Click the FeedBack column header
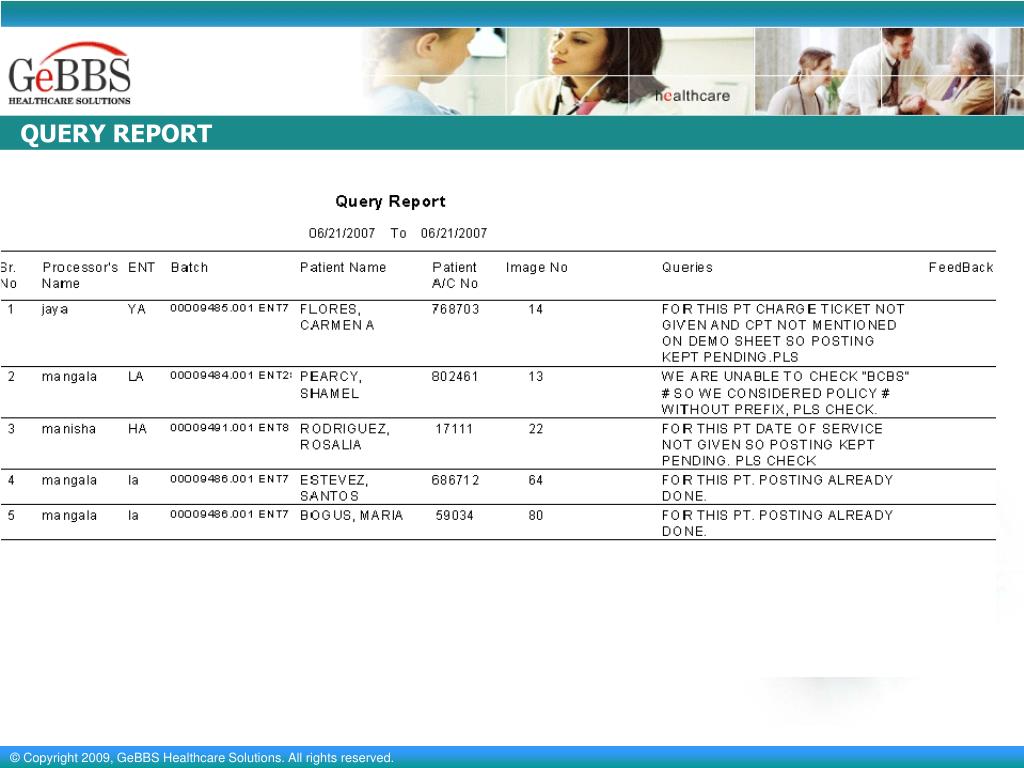The image size is (1024, 768). click(x=961, y=267)
